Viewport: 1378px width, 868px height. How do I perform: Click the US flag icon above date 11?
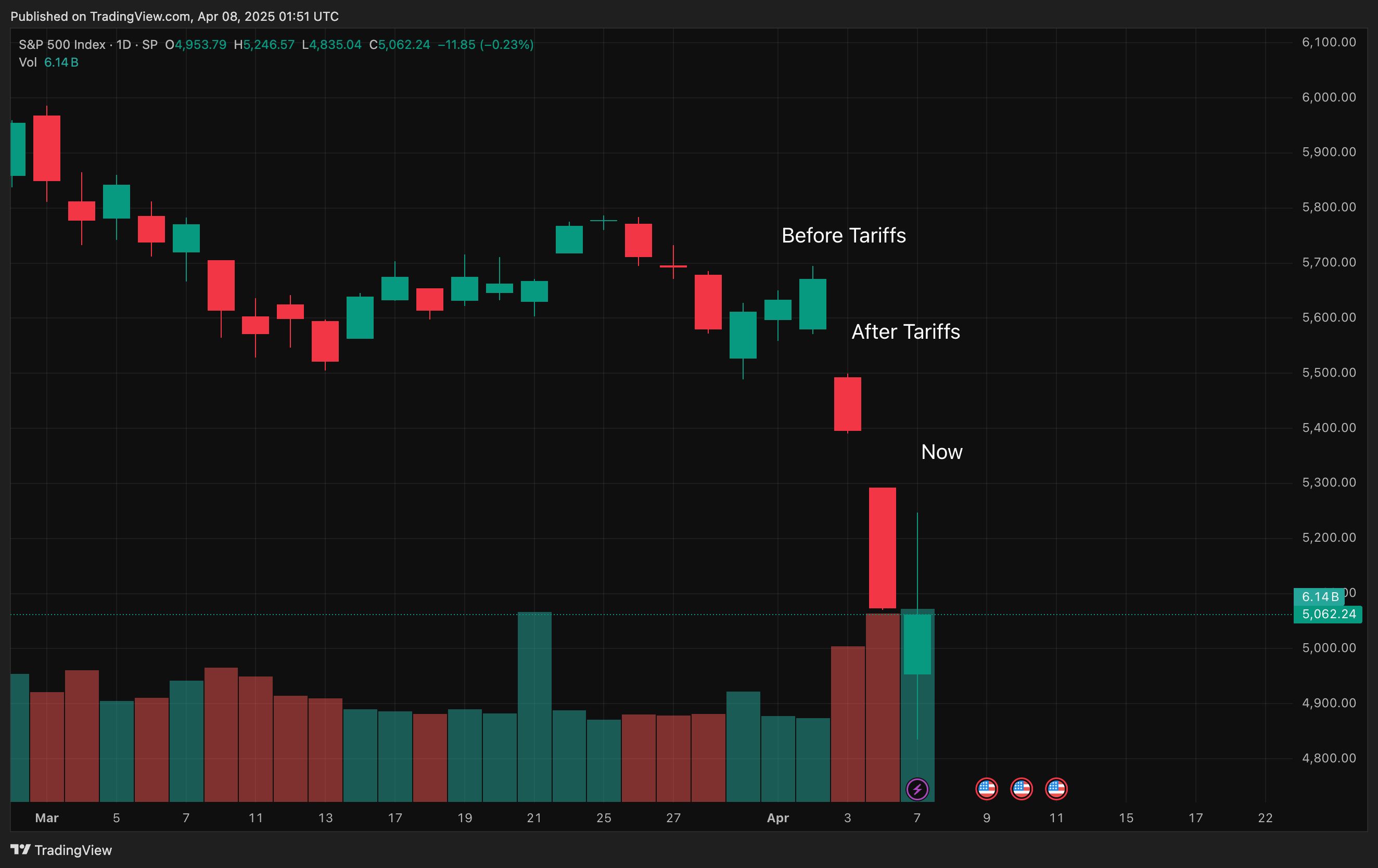(x=1056, y=789)
